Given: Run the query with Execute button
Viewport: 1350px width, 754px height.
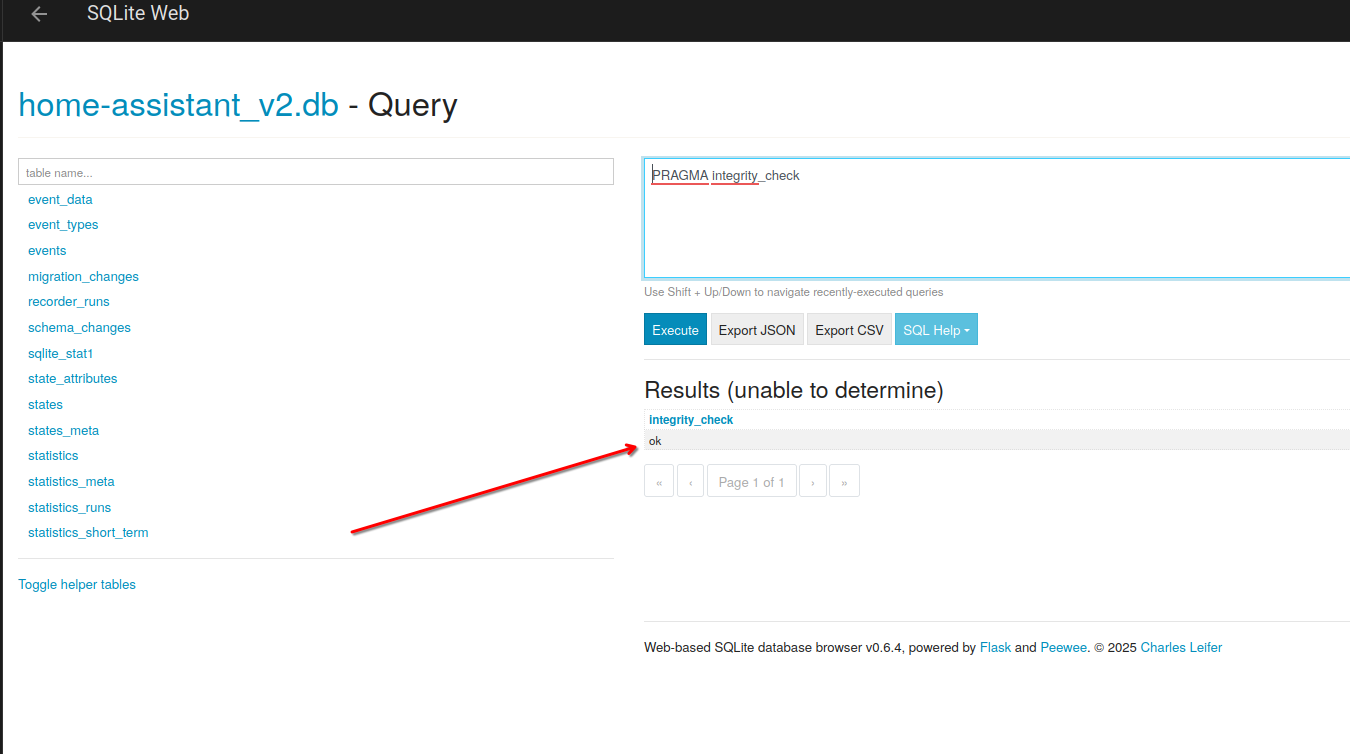Looking at the screenshot, I should click(x=675, y=330).
